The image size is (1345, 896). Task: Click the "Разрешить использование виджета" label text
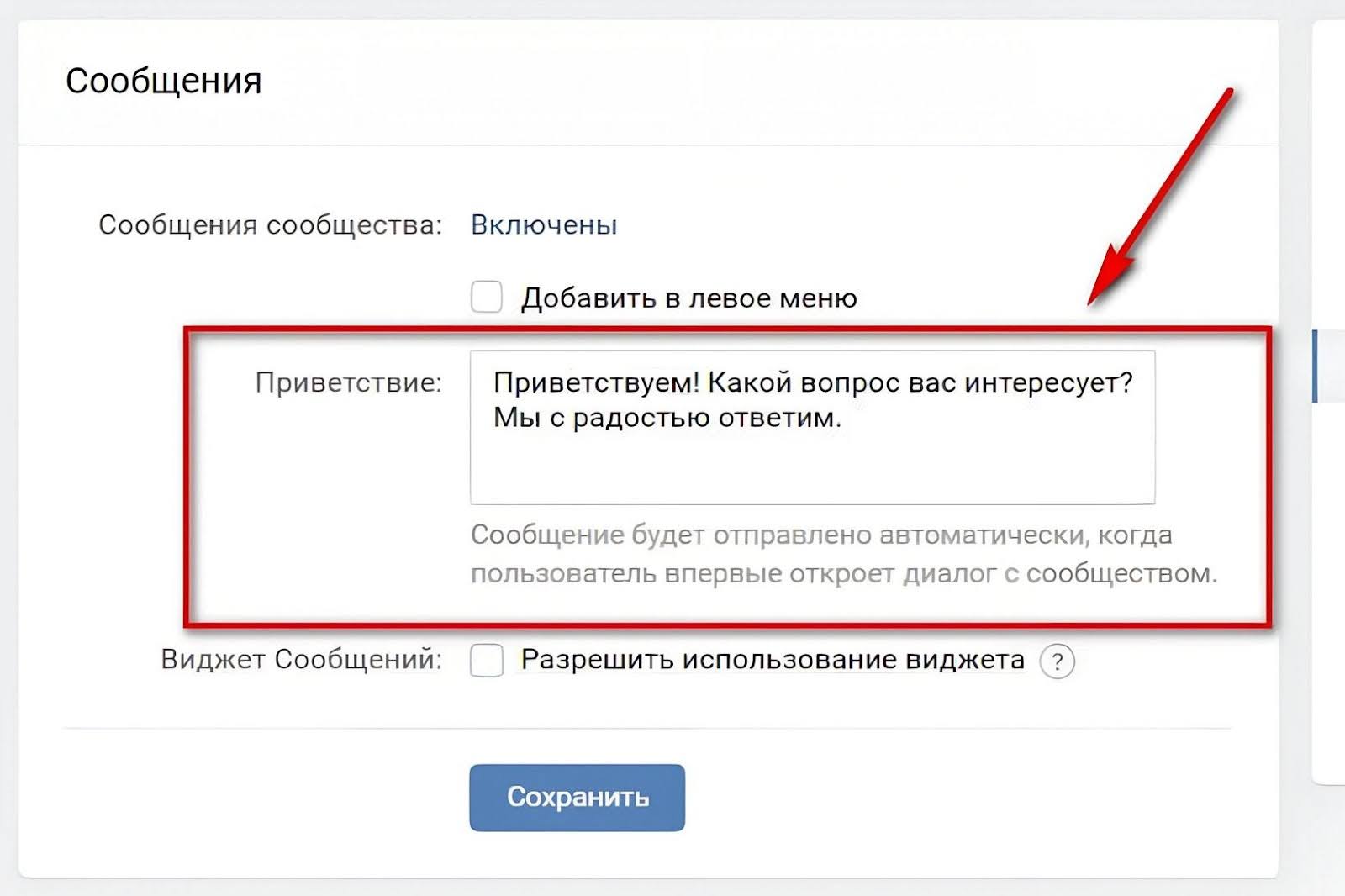tap(772, 660)
